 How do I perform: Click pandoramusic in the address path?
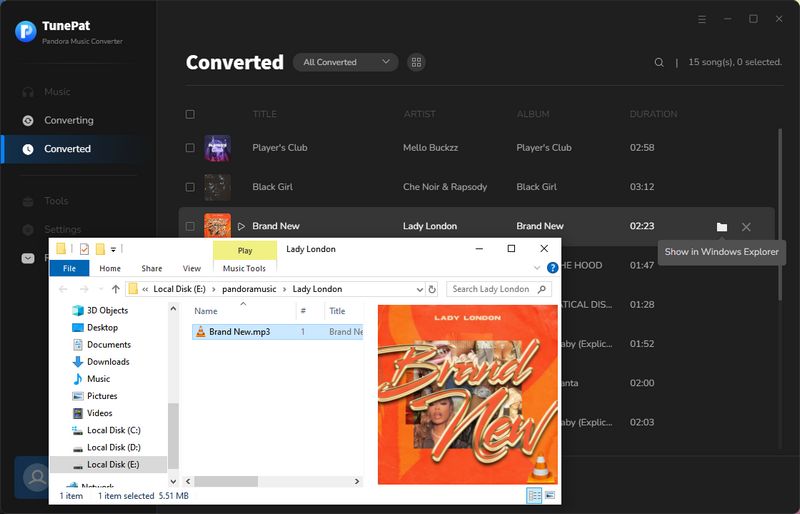click(249, 289)
